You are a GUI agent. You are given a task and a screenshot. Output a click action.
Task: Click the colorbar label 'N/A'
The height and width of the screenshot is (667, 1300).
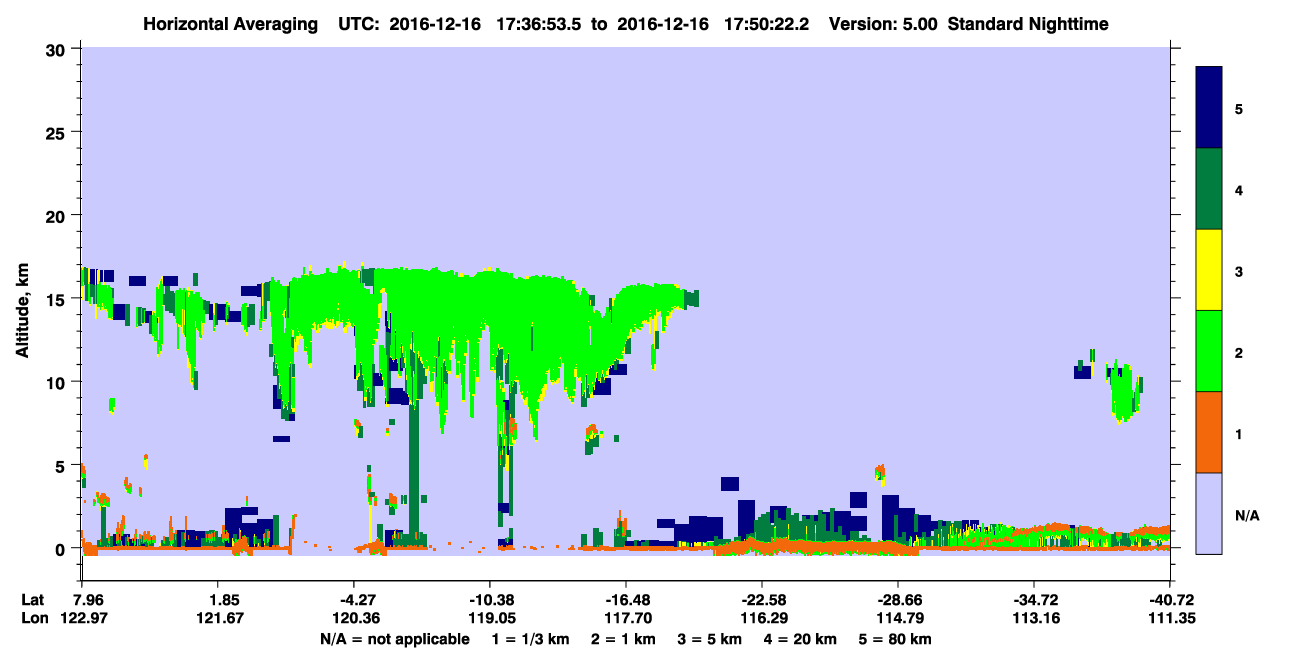[x=1247, y=516]
